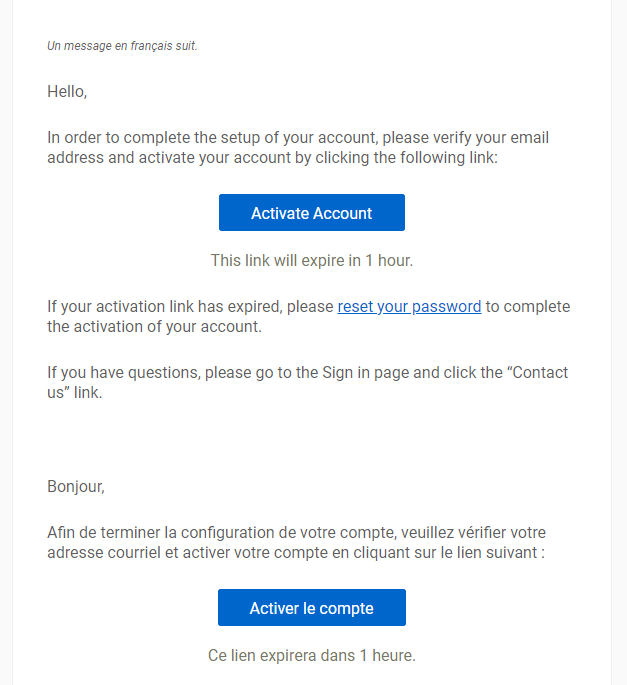The height and width of the screenshot is (685, 627).
Task: Click the Activer le compte button
Action: [x=311, y=608]
